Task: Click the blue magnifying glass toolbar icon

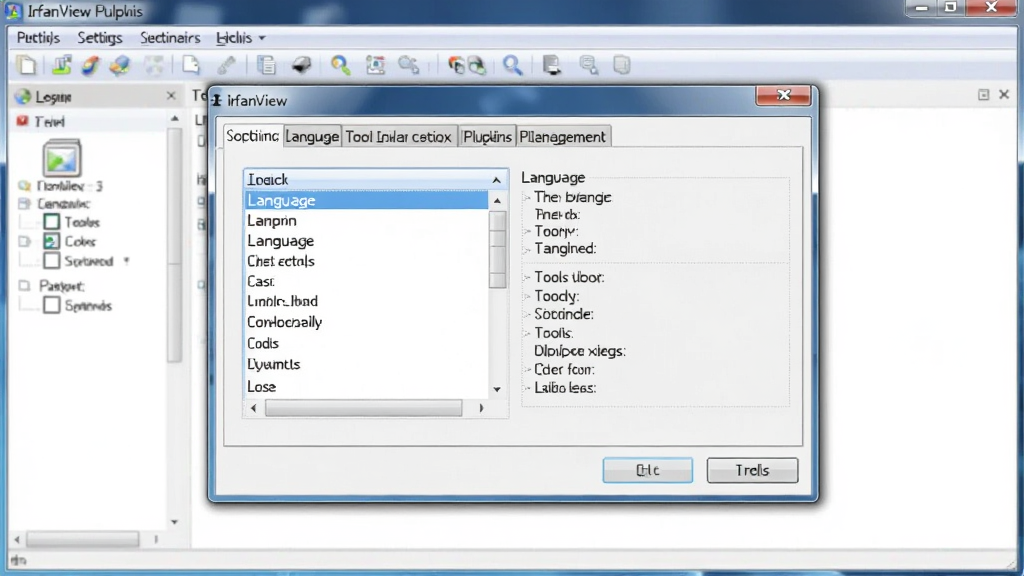Action: coord(513,65)
